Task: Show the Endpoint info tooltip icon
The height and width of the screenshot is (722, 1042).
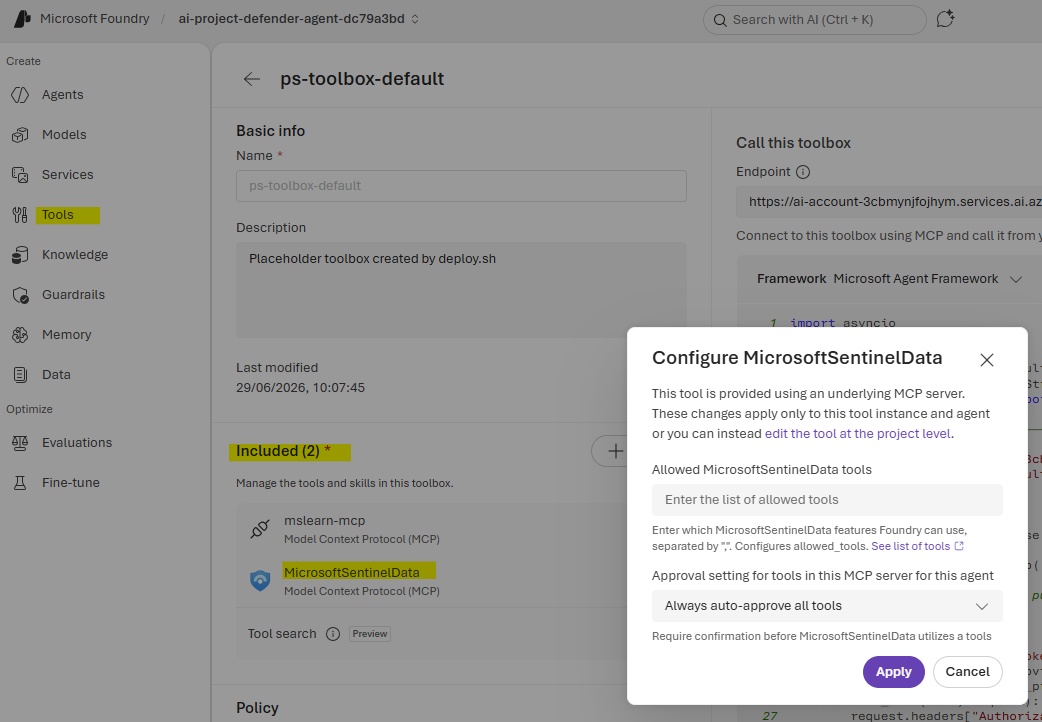Action: (803, 172)
